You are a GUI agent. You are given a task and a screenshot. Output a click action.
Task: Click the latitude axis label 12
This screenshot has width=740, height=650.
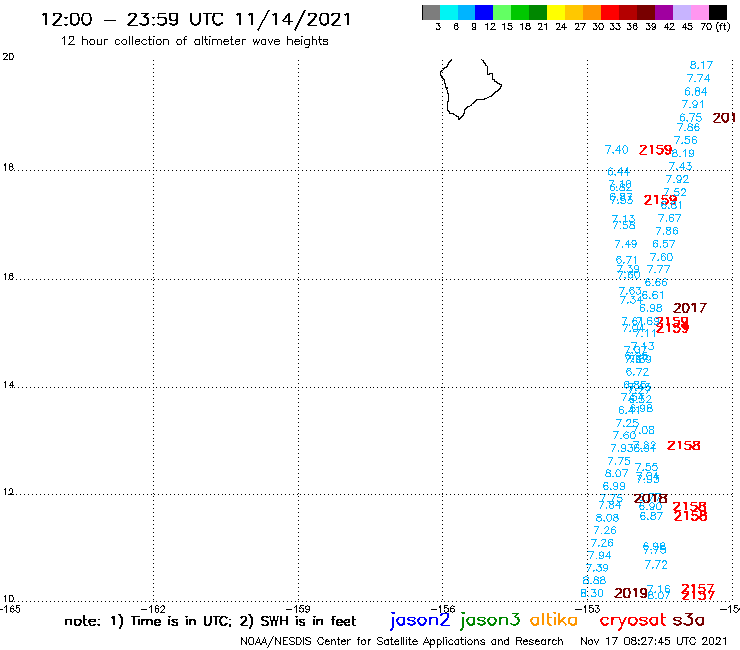8,492
